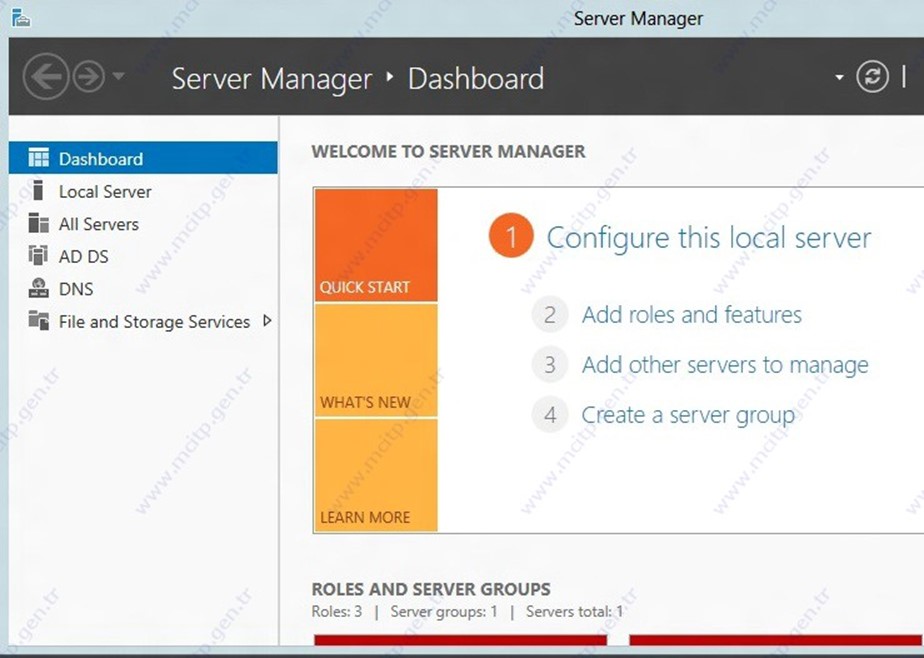Click the Back navigation arrow
The image size is (924, 658).
click(46, 77)
